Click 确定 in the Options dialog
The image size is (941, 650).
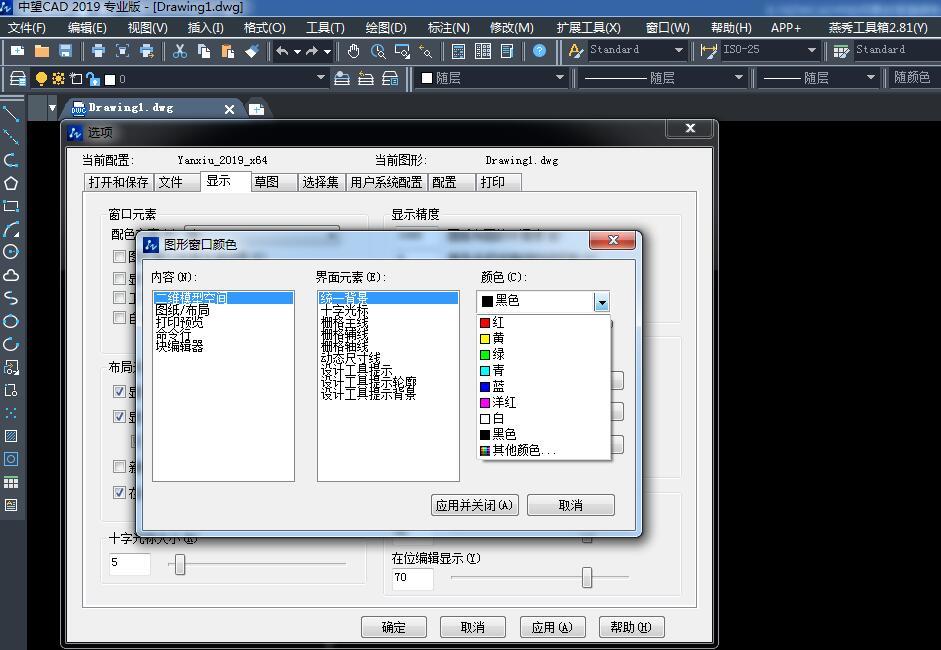(x=394, y=627)
